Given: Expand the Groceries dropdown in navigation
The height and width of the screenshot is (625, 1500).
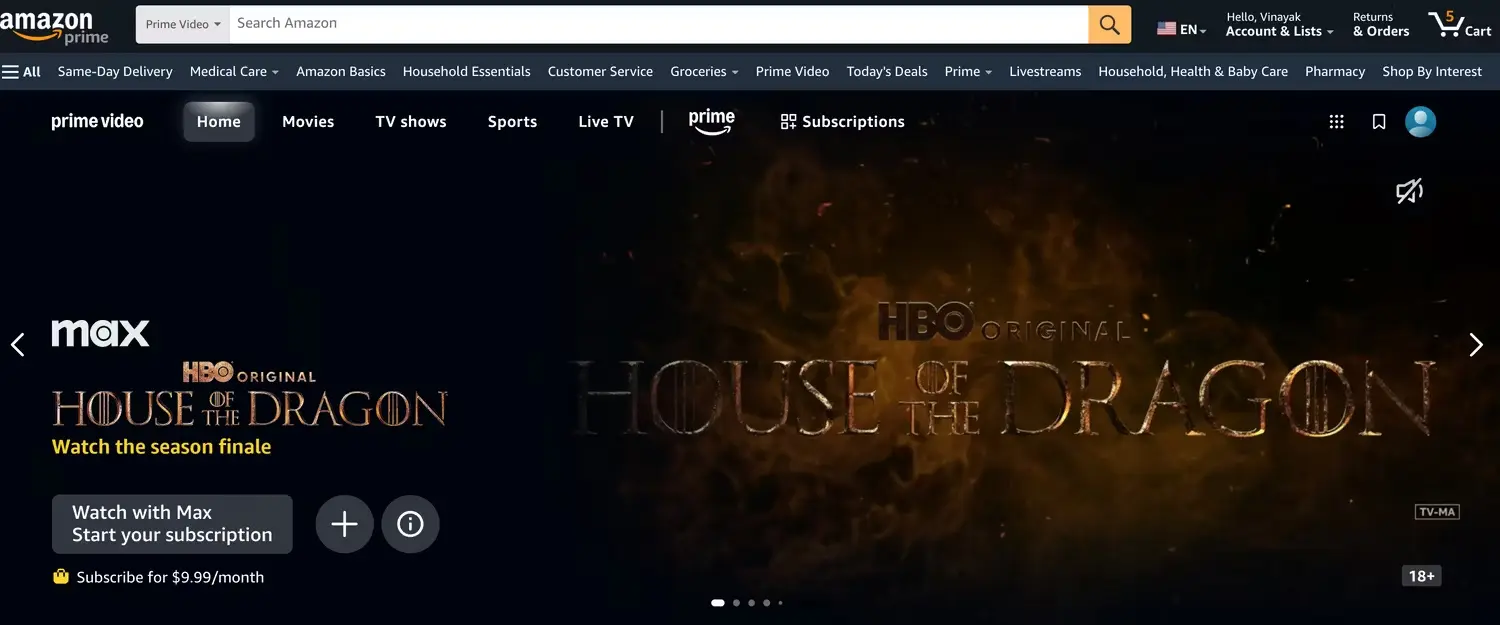Looking at the screenshot, I should coord(704,72).
